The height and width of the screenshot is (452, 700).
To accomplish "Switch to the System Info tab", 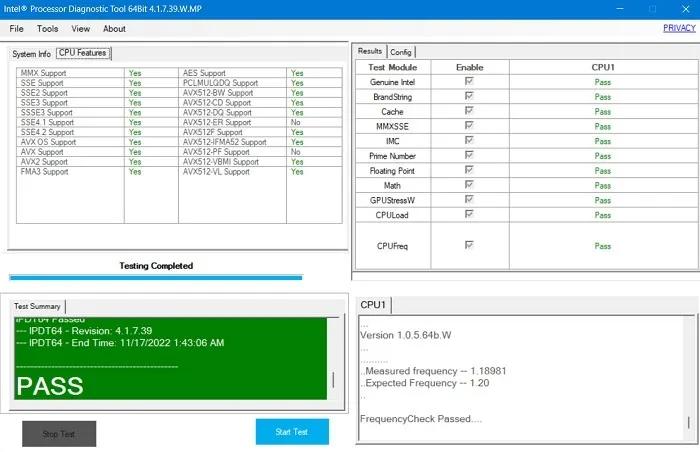I will click(x=31, y=54).
